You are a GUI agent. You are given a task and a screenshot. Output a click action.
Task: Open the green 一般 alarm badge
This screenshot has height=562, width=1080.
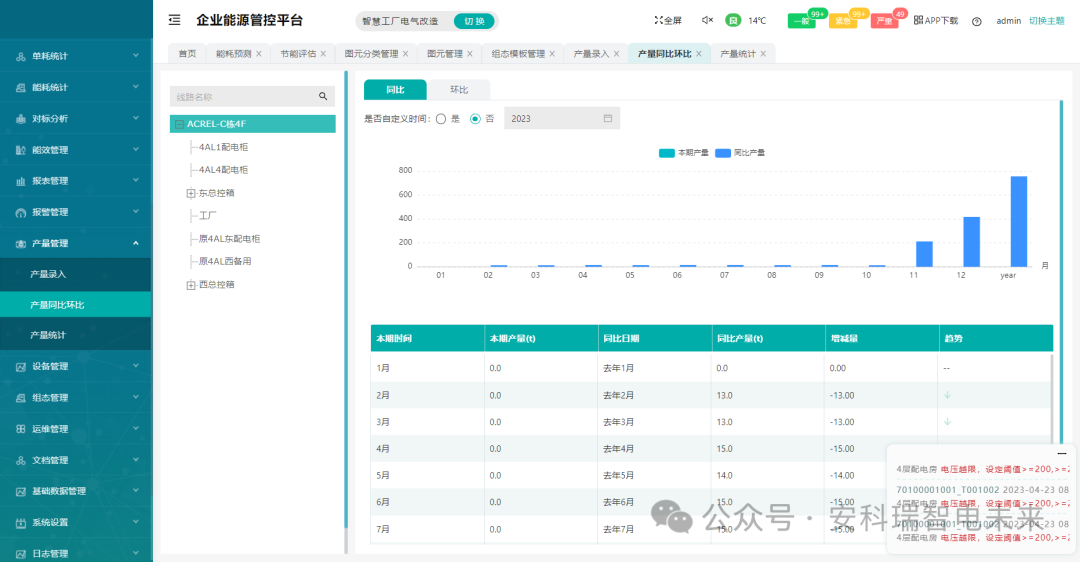coord(802,21)
